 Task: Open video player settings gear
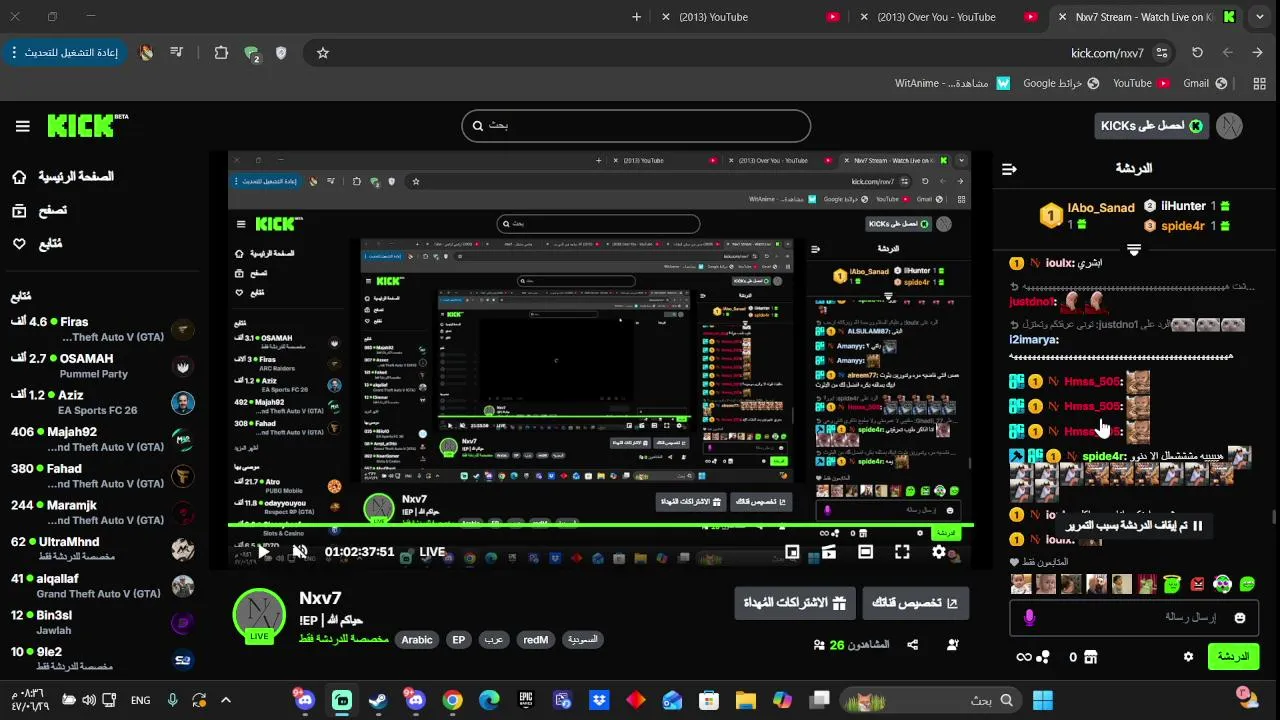[x=939, y=551]
